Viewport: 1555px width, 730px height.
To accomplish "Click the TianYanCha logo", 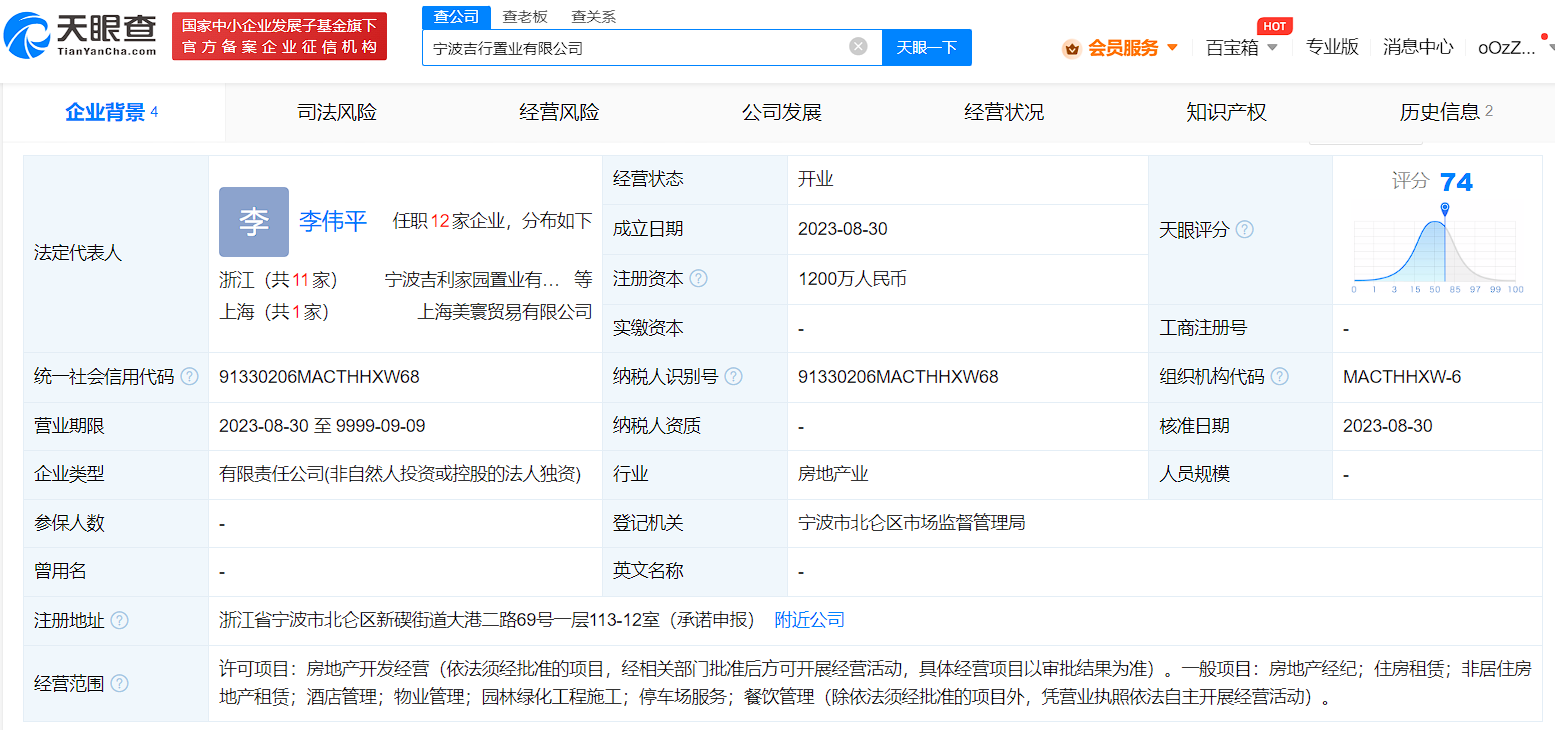I will tap(81, 36).
